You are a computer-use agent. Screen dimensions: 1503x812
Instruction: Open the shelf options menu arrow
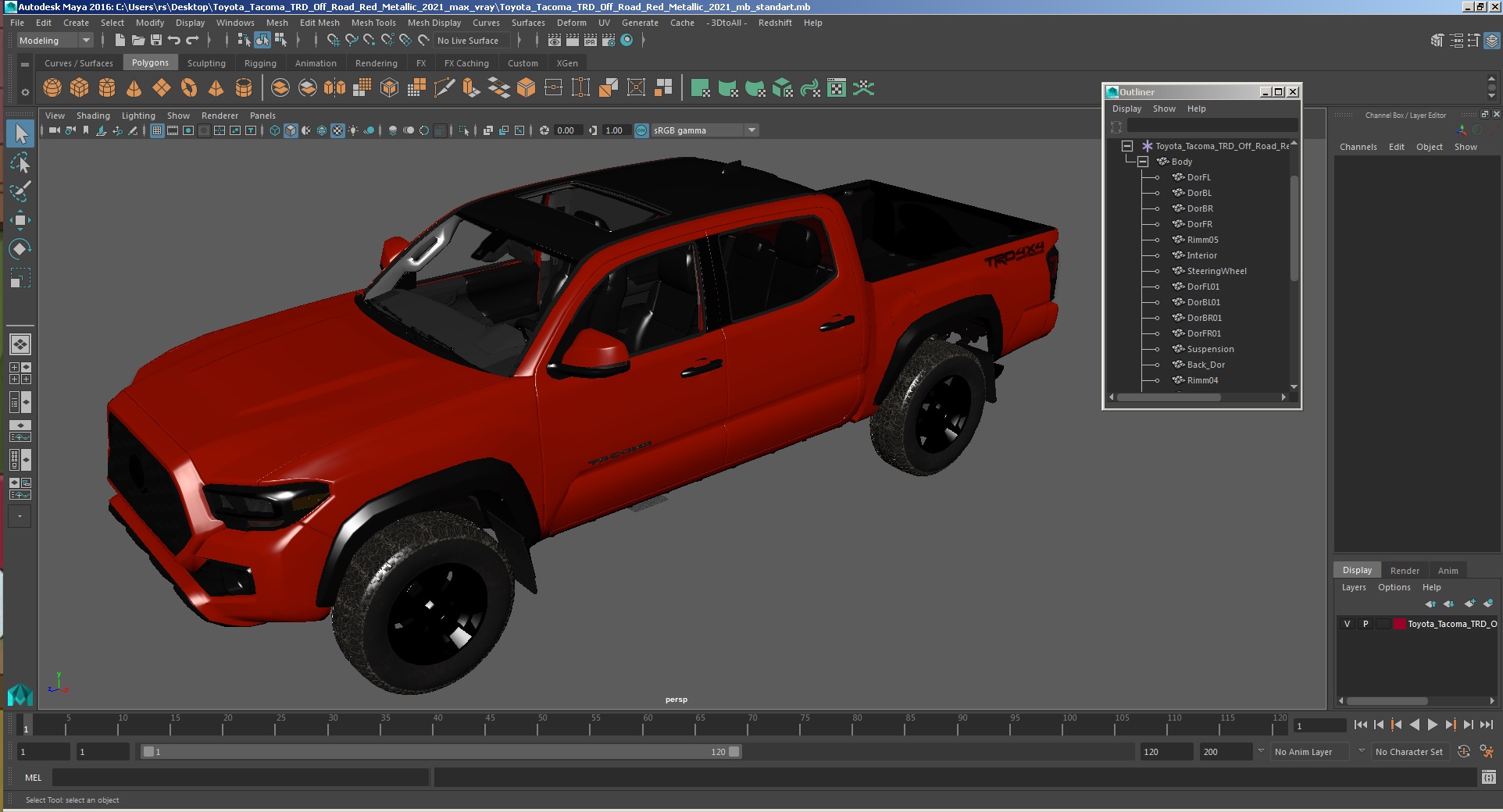pos(25,64)
